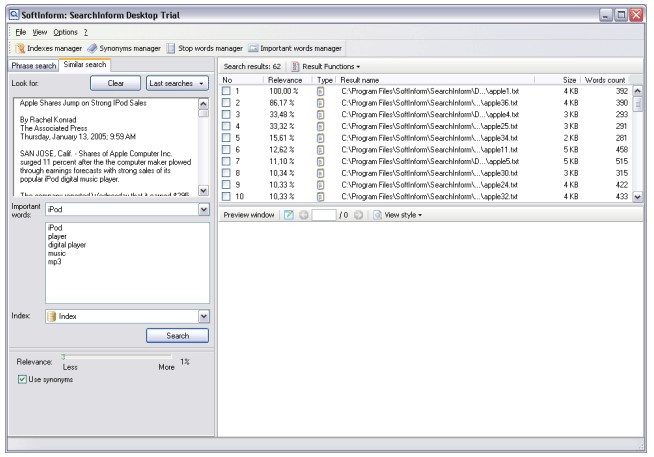Sort results by Words count column
Viewport: 654px width, 457px height.
point(605,80)
